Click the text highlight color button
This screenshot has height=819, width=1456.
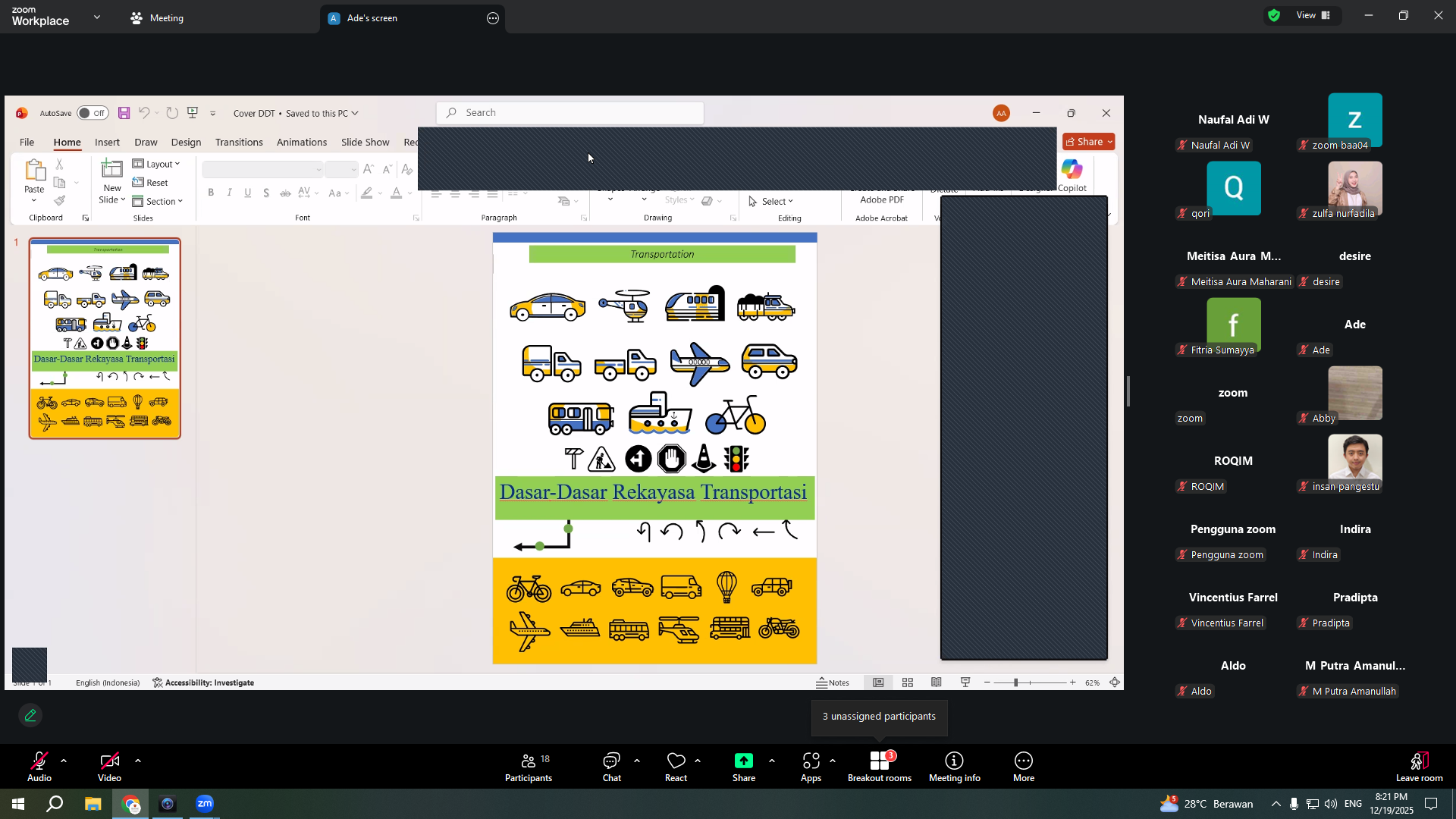[367, 193]
